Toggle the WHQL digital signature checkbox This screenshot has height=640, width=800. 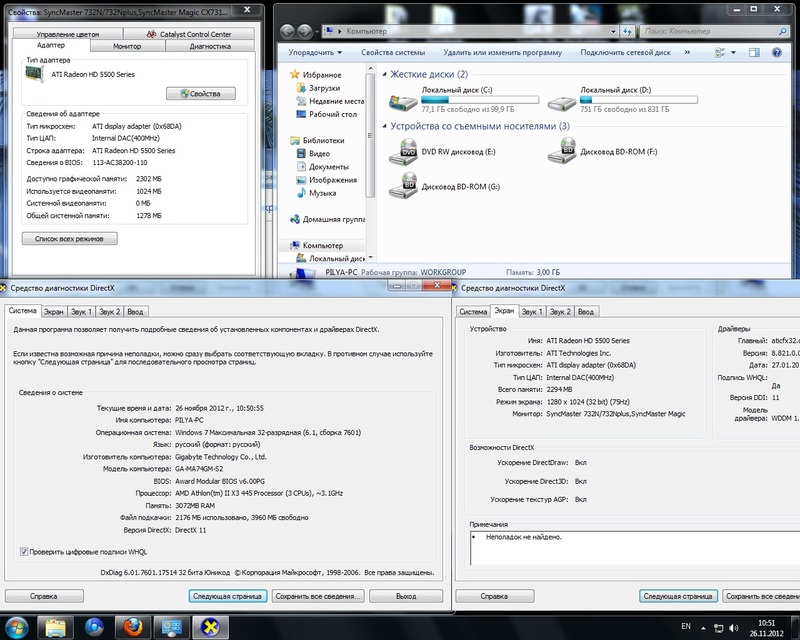point(24,551)
